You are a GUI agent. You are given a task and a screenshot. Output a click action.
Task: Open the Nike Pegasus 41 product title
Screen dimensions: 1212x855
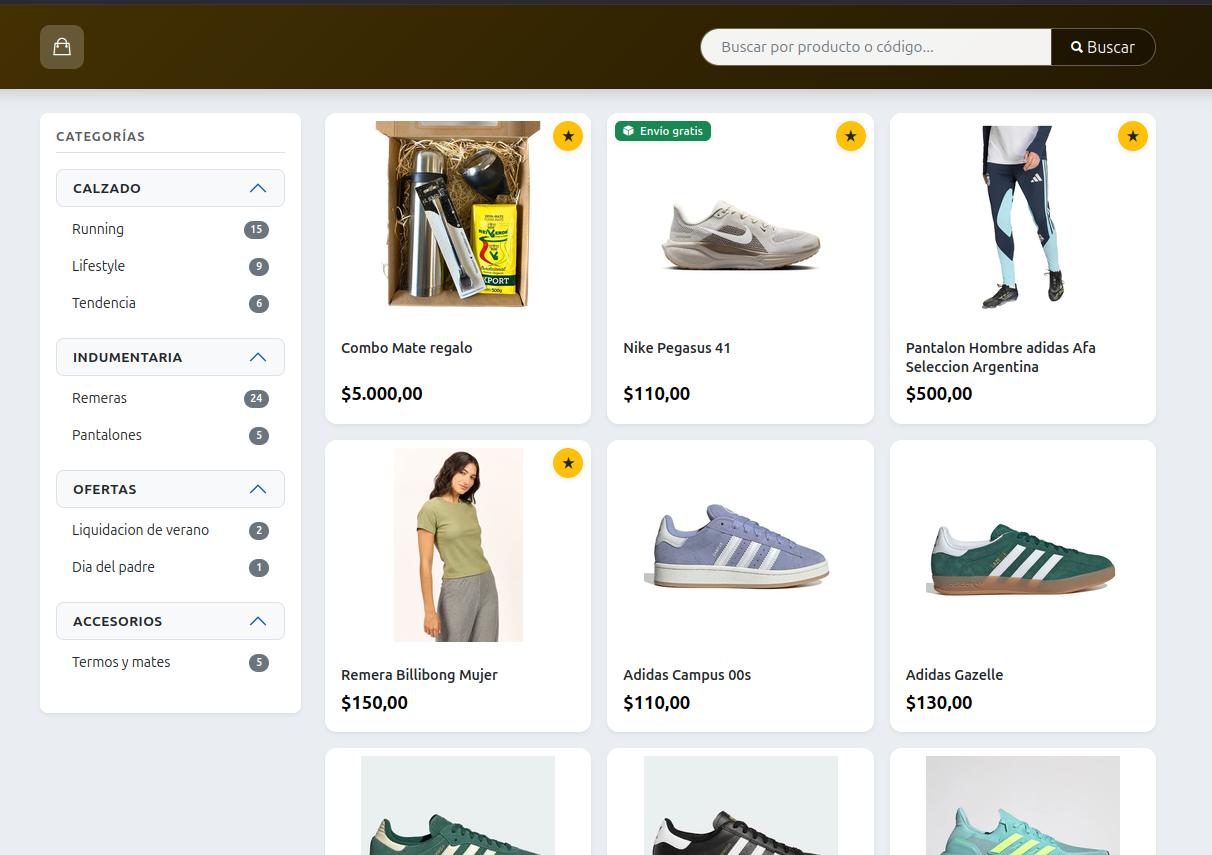pos(677,348)
